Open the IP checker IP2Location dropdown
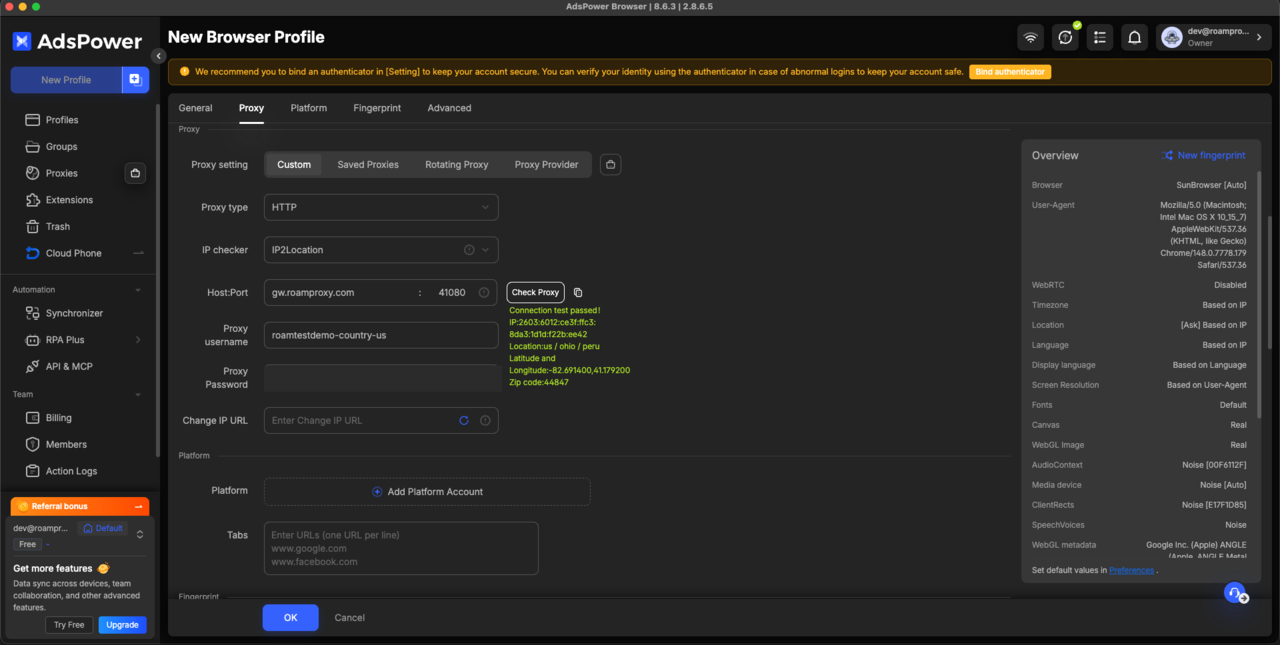This screenshot has width=1280, height=645. pos(381,250)
